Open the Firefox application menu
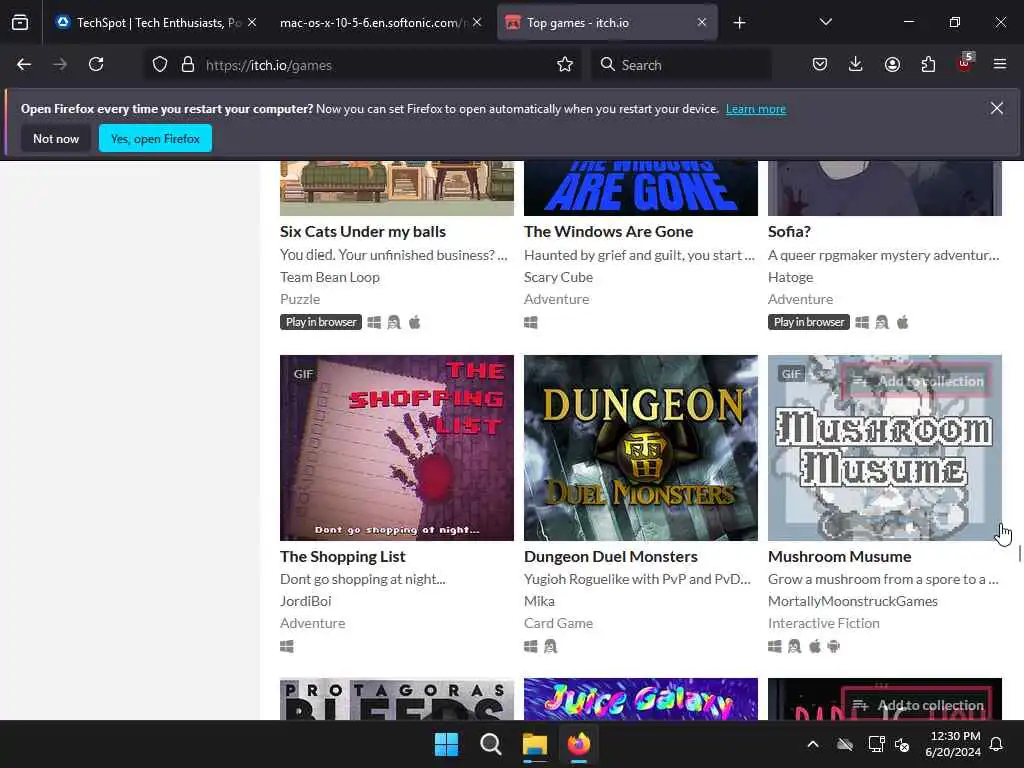 1000,65
